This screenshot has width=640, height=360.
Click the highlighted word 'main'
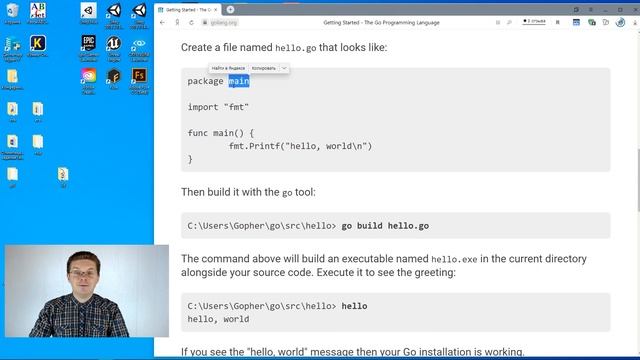point(239,81)
